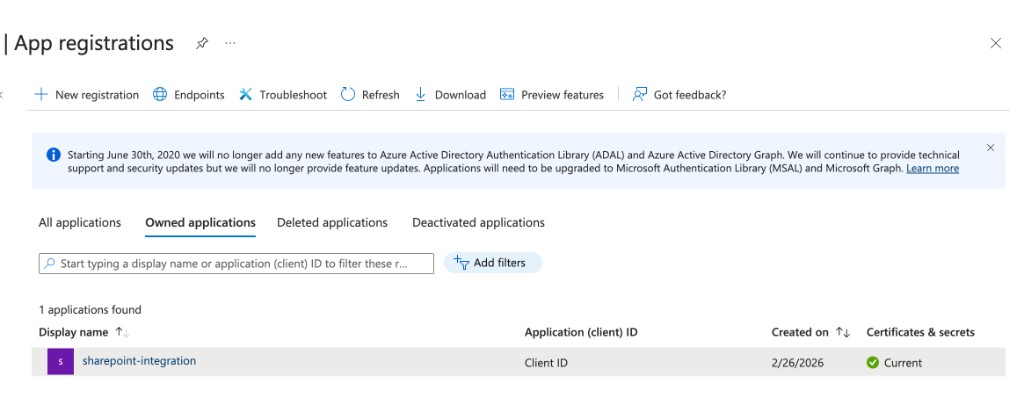1024x398 pixels.
Task: Switch to Deleted applications tab
Action: point(332,223)
